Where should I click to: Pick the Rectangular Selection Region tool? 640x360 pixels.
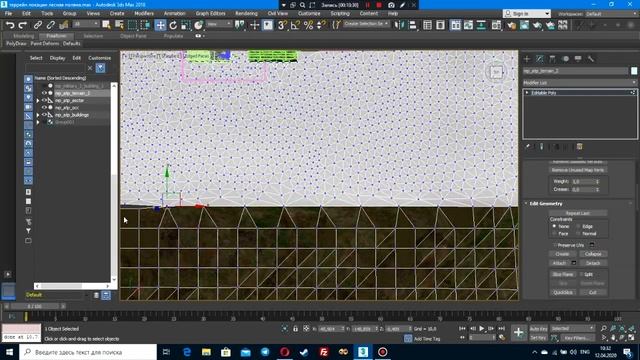pos(133,25)
